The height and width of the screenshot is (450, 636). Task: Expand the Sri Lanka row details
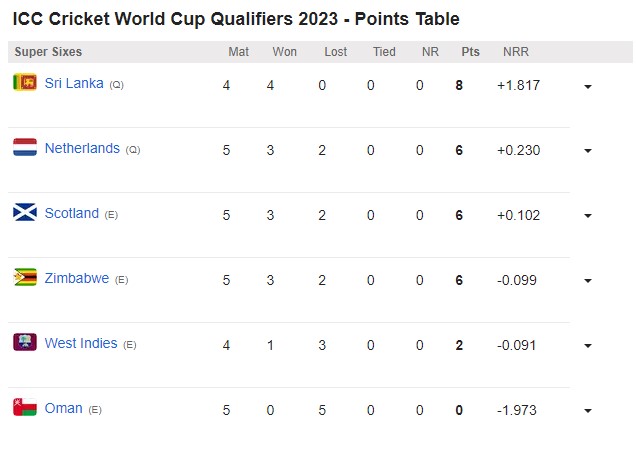(588, 87)
